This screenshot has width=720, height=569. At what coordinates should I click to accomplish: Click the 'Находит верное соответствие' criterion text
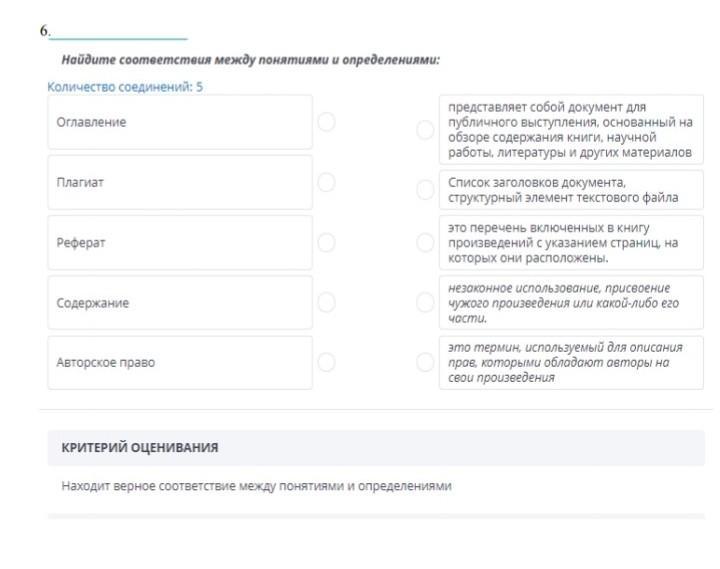click(257, 486)
